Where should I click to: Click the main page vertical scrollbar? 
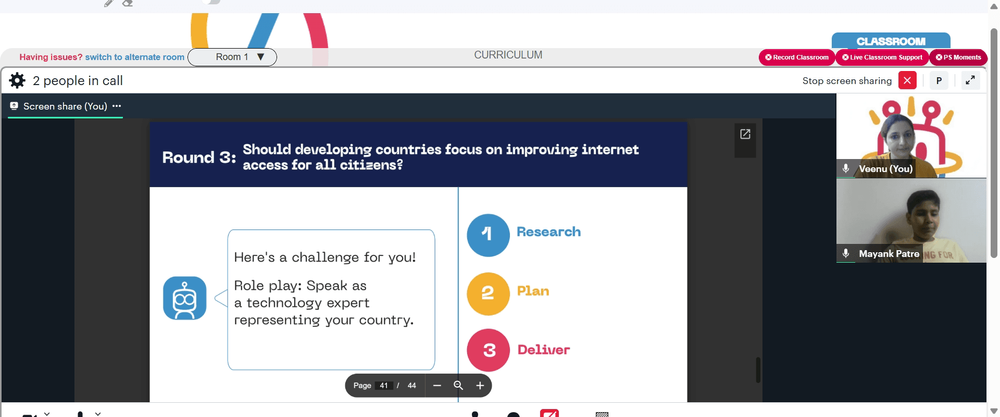coord(994,143)
